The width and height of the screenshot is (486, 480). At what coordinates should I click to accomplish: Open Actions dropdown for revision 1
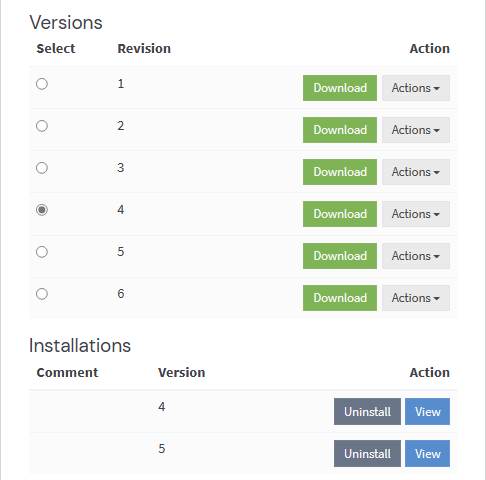click(416, 88)
